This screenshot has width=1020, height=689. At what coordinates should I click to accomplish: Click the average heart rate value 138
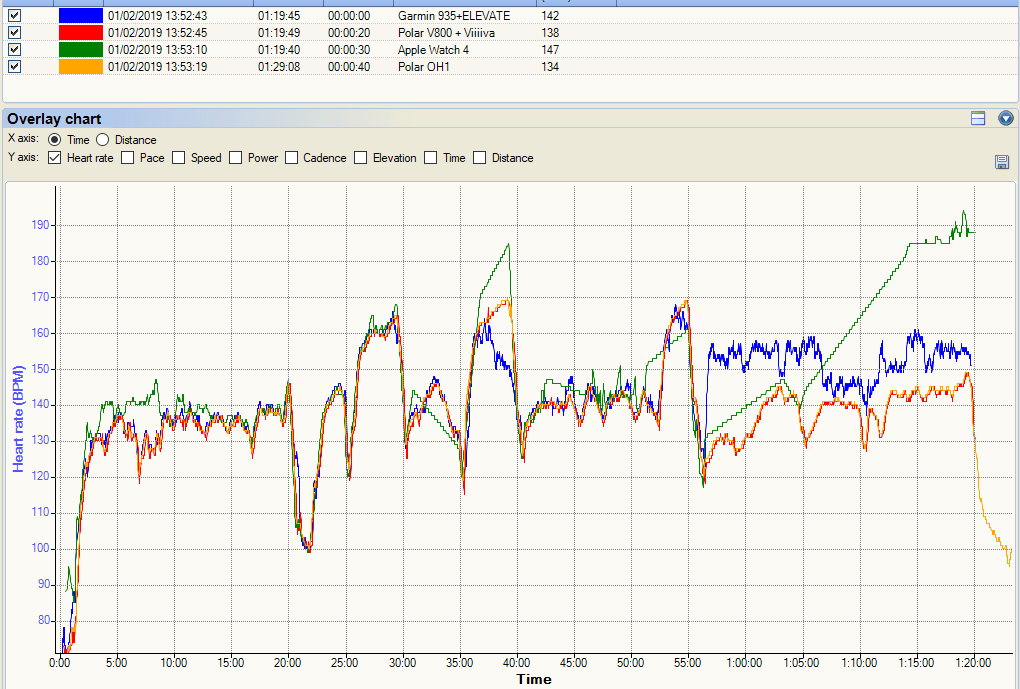point(550,33)
